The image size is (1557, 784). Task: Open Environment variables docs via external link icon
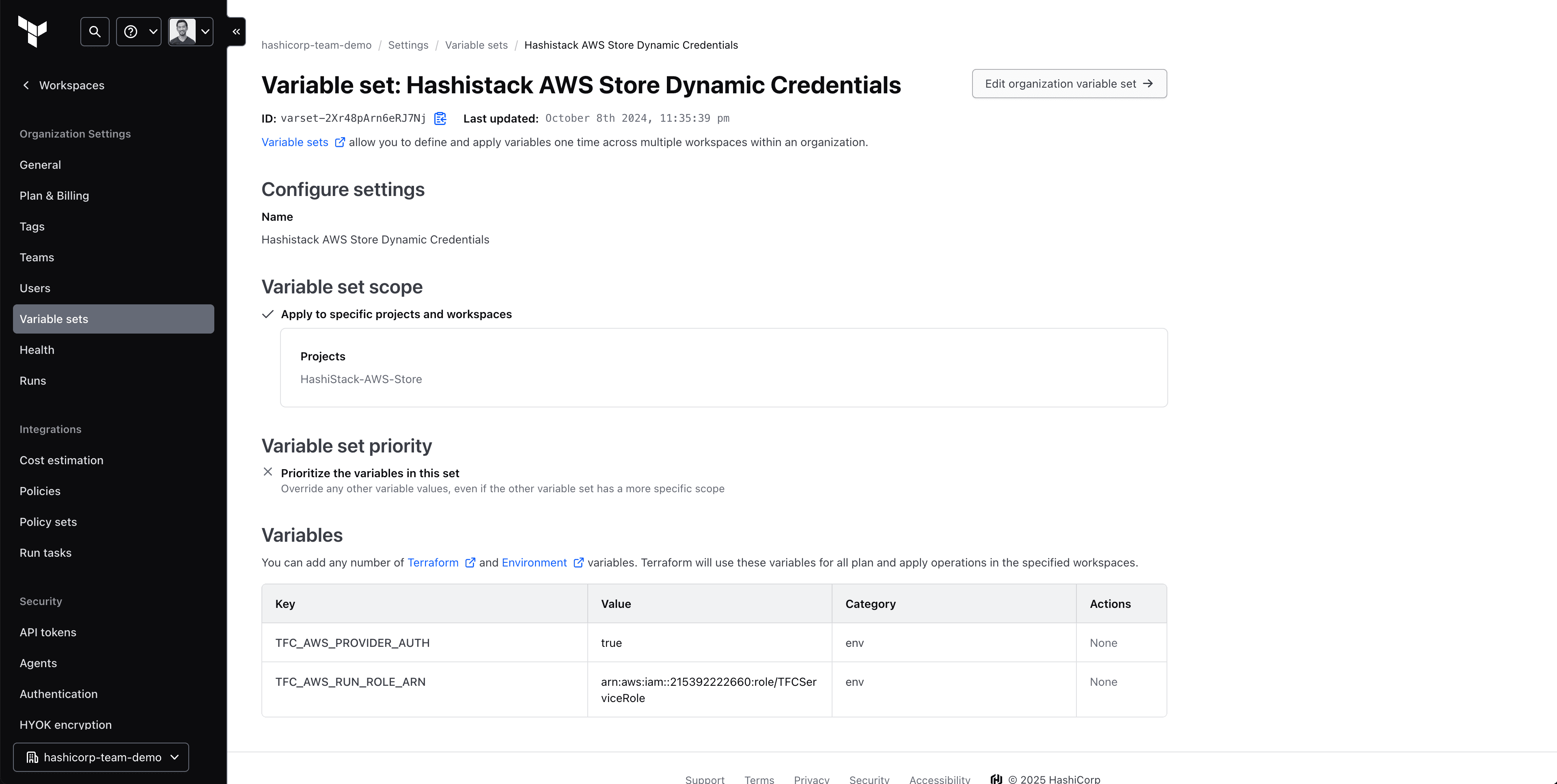[x=578, y=562]
